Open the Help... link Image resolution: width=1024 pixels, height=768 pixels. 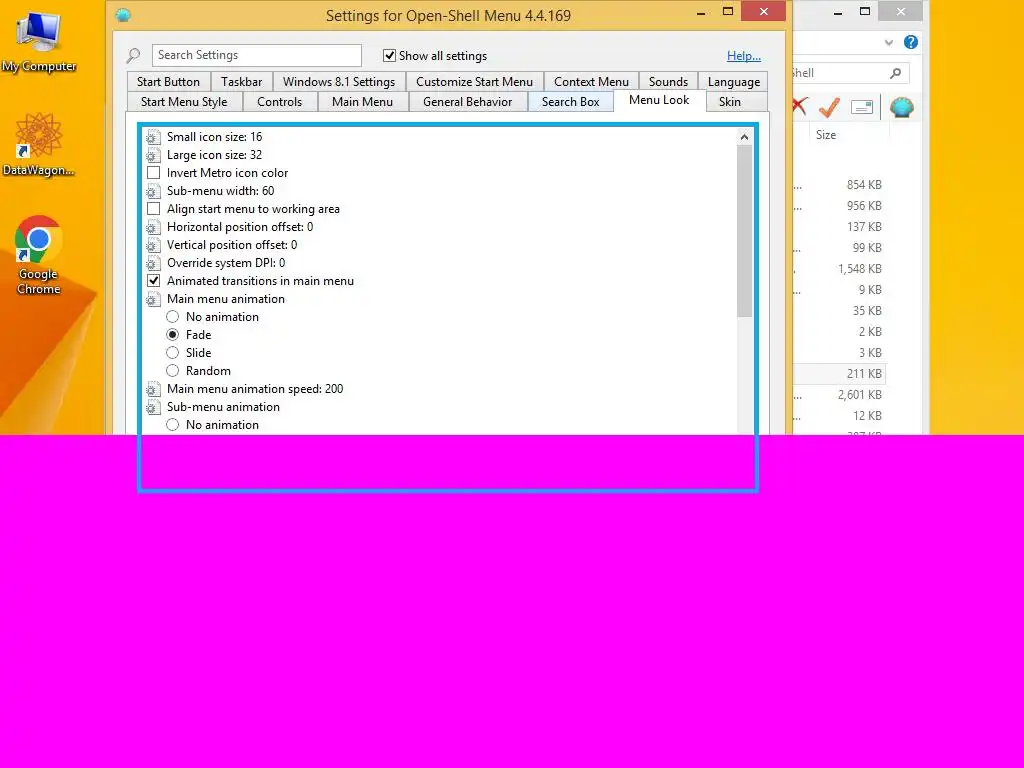coord(744,56)
